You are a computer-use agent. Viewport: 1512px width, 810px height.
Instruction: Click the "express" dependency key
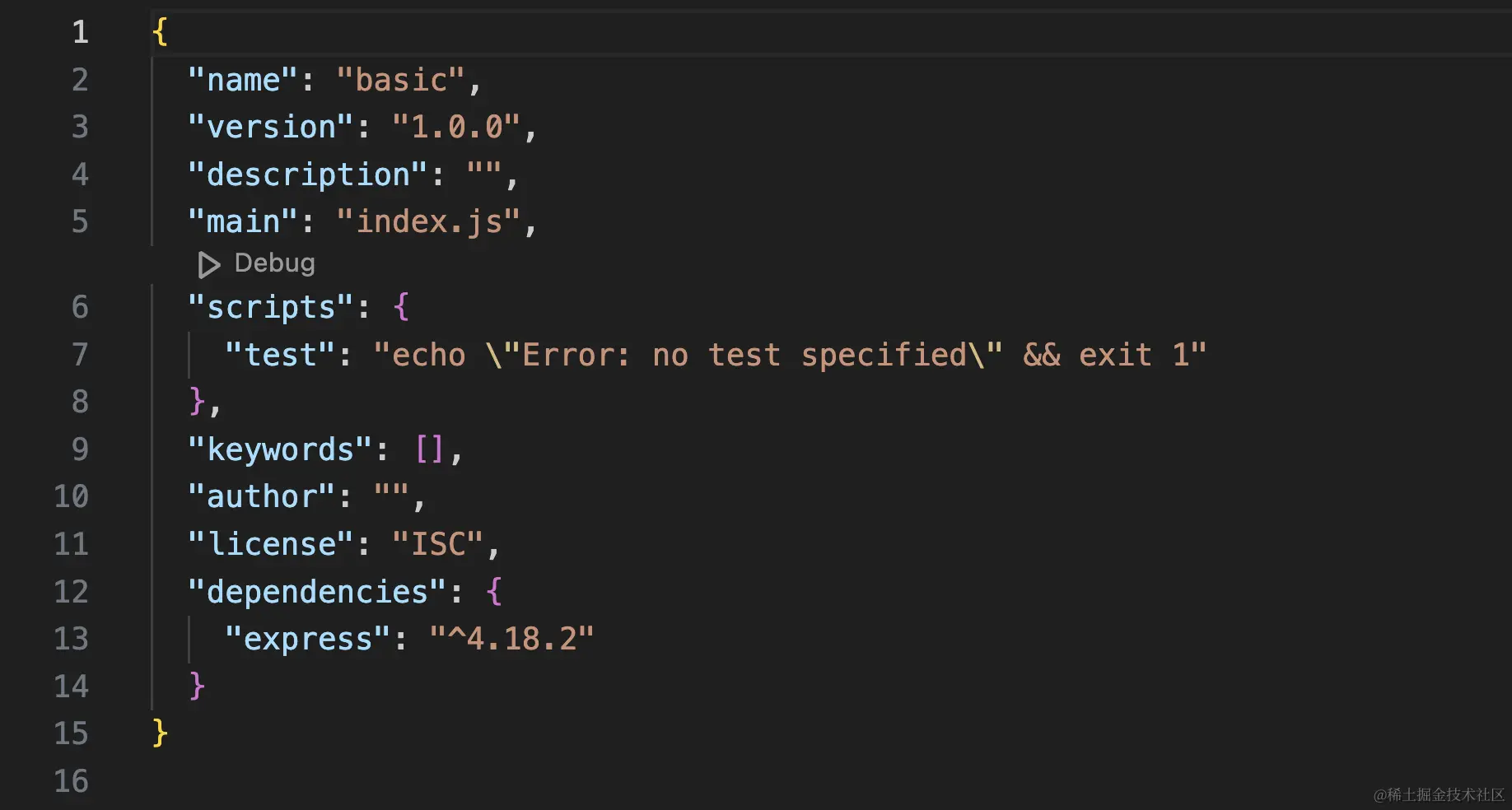(x=308, y=639)
